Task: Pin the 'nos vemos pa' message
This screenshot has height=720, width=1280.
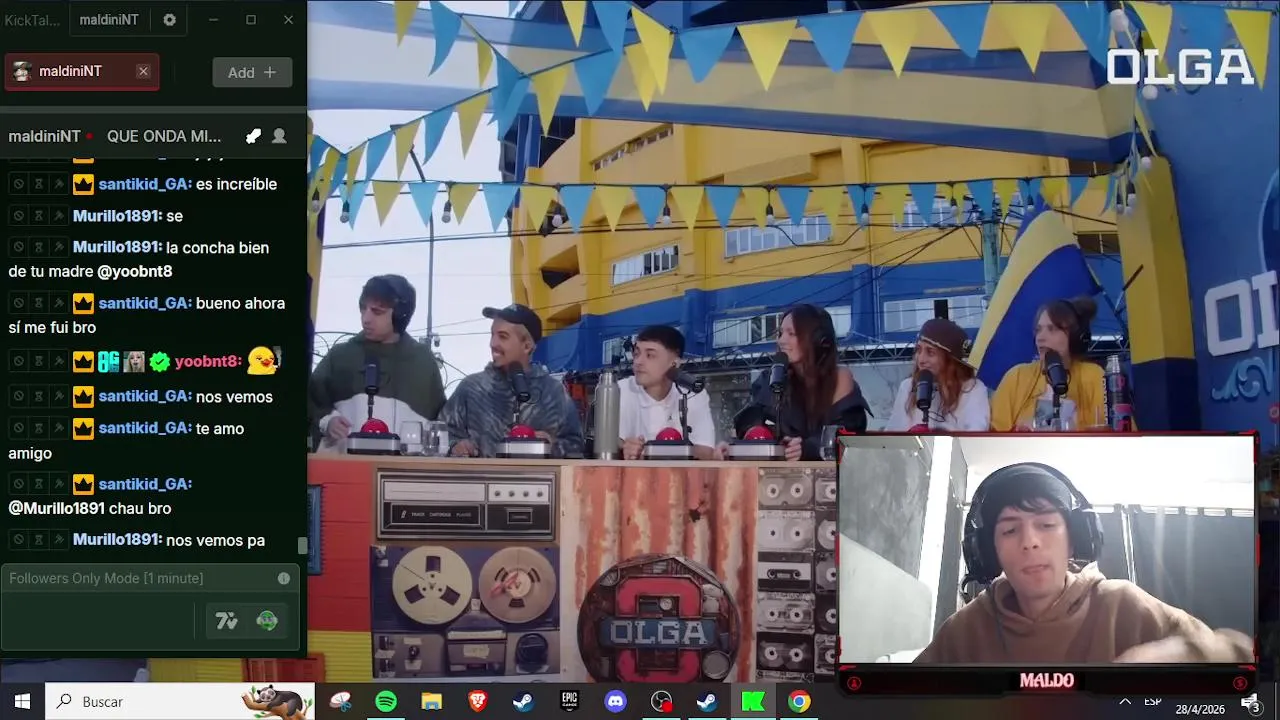Action: (x=58, y=540)
